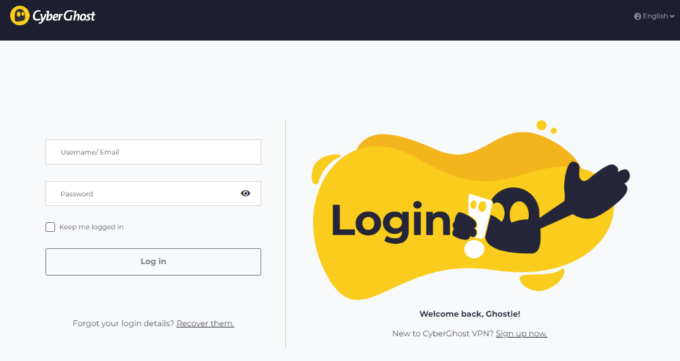Click the dark ghost mascot illustration

(514, 221)
